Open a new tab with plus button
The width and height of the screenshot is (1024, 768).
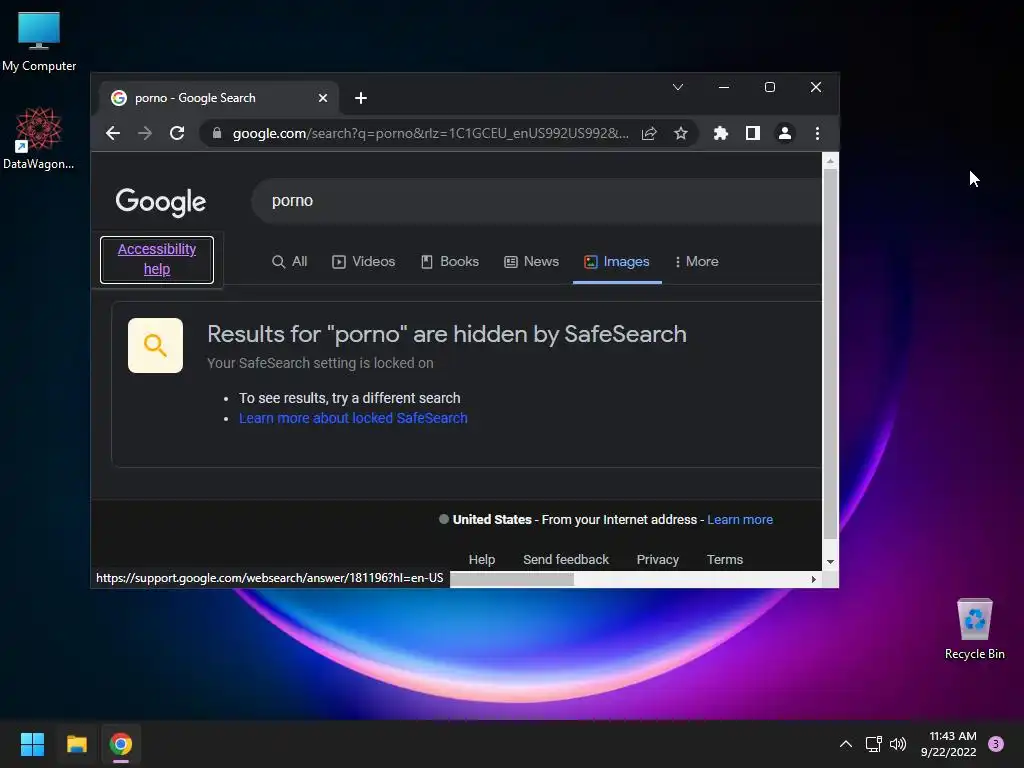(x=361, y=98)
